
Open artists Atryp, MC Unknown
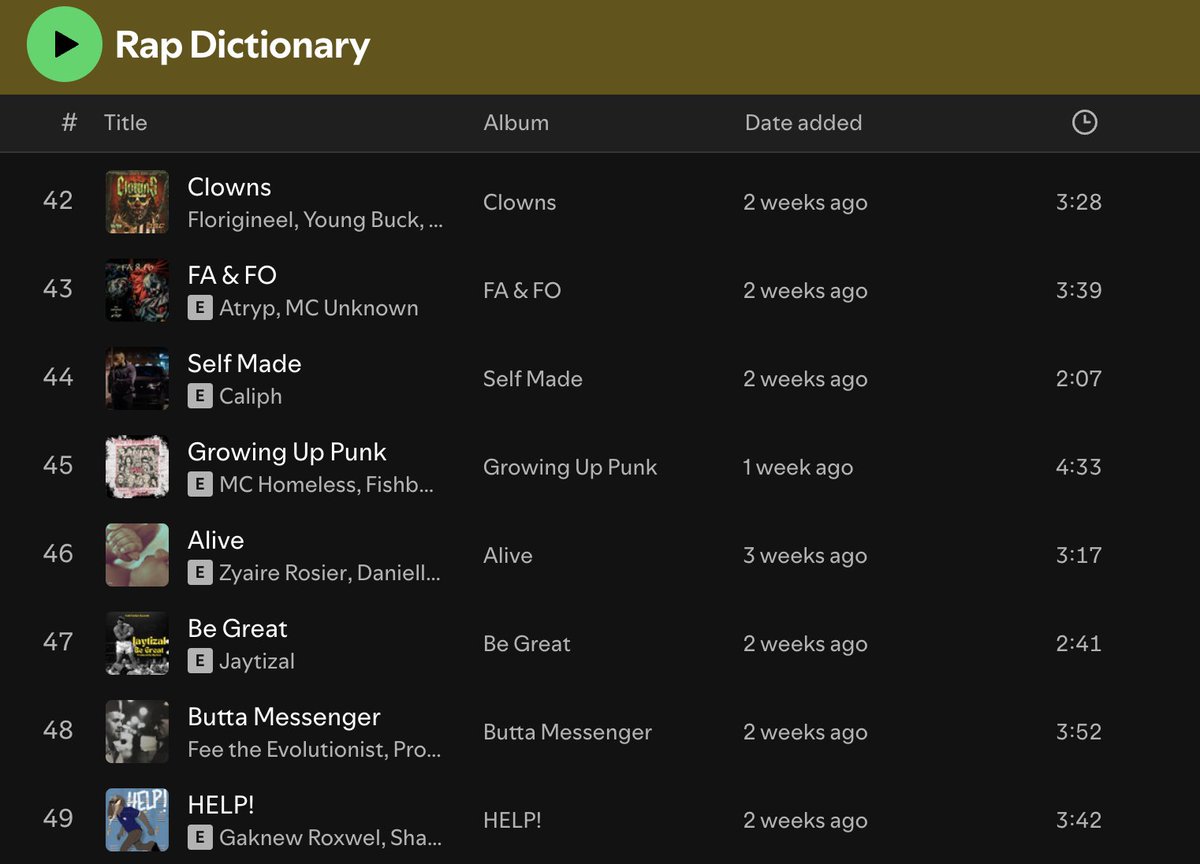pos(318,308)
